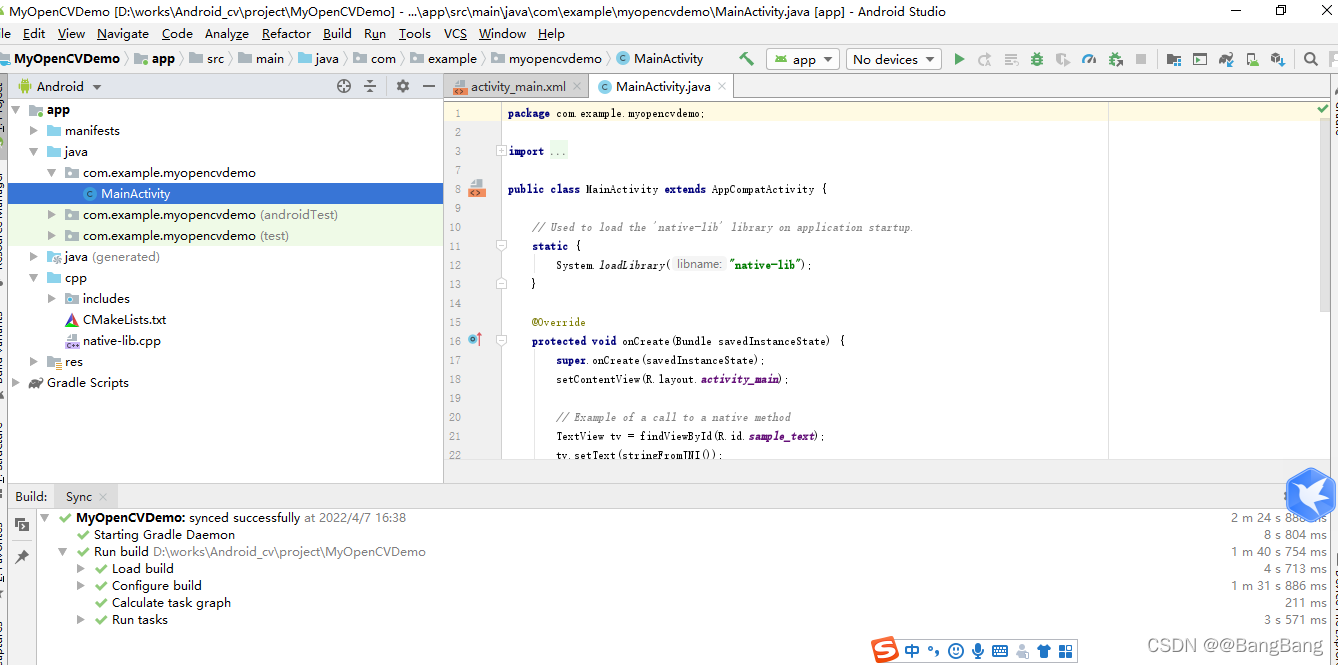Open the Refactor menu
This screenshot has width=1338, height=665.
tap(286, 33)
